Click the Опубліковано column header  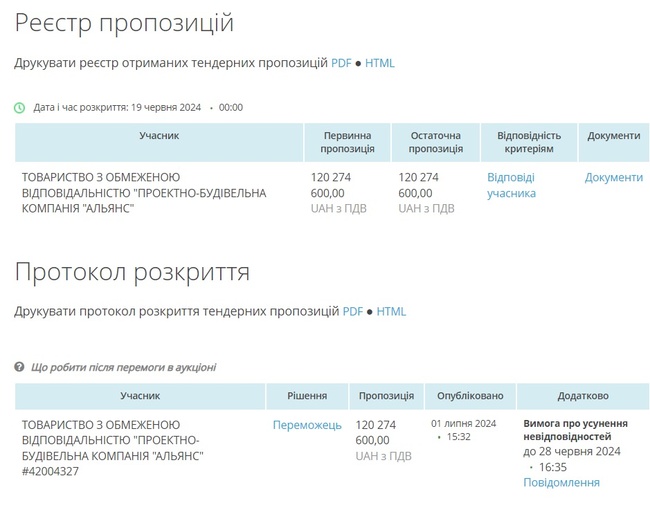click(x=470, y=396)
